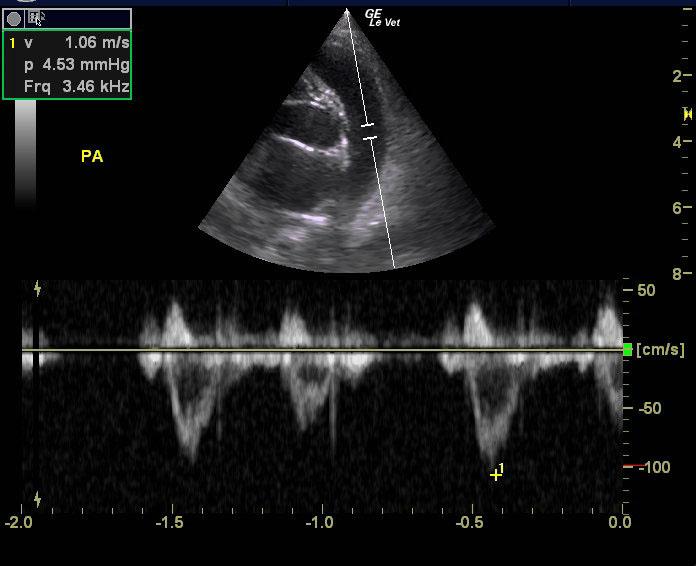Screen dimensions: 696x566
Task: Click the depth marker labeled 8
Action: click(x=677, y=274)
